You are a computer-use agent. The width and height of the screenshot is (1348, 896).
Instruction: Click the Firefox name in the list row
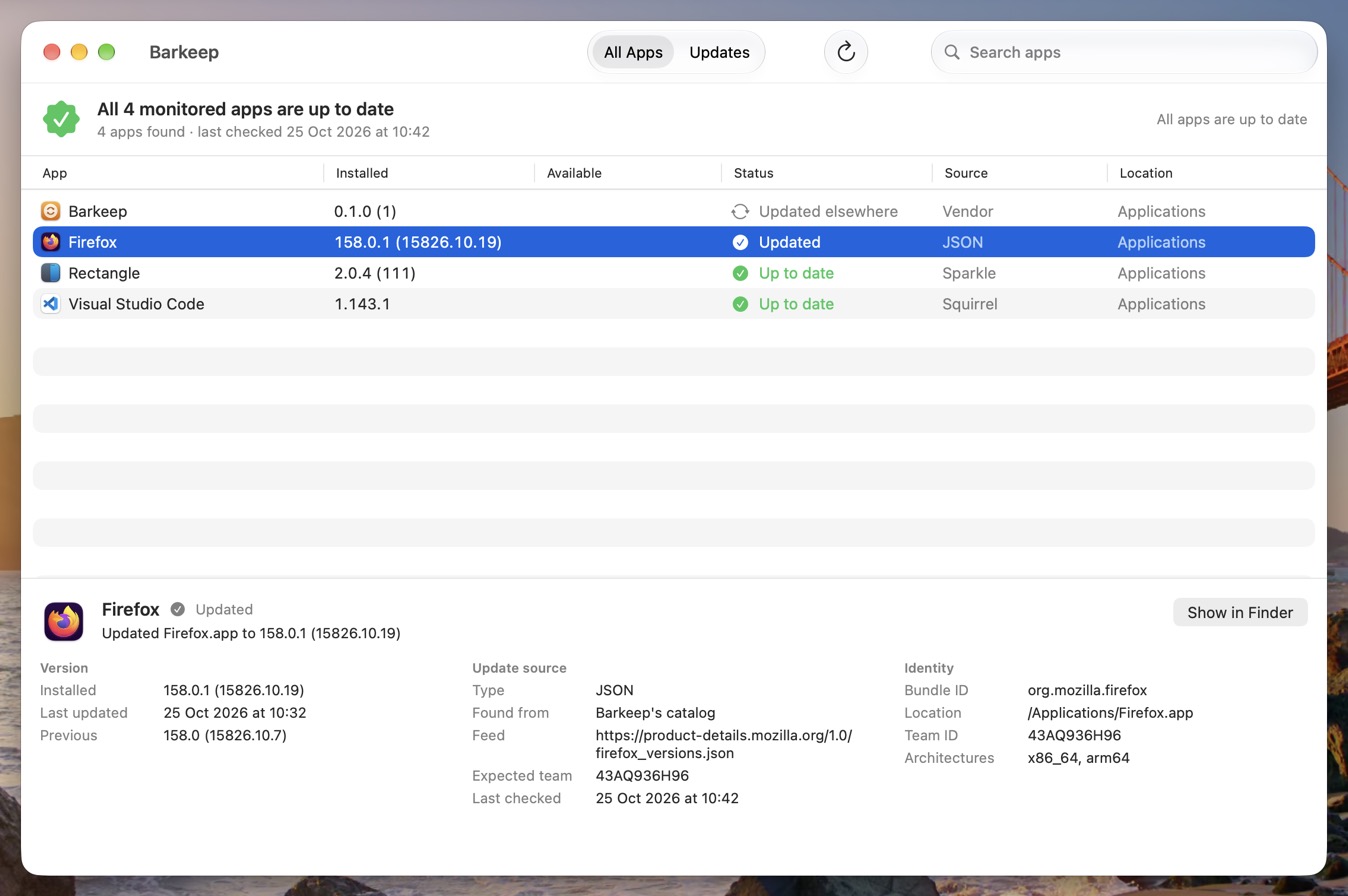pos(93,242)
